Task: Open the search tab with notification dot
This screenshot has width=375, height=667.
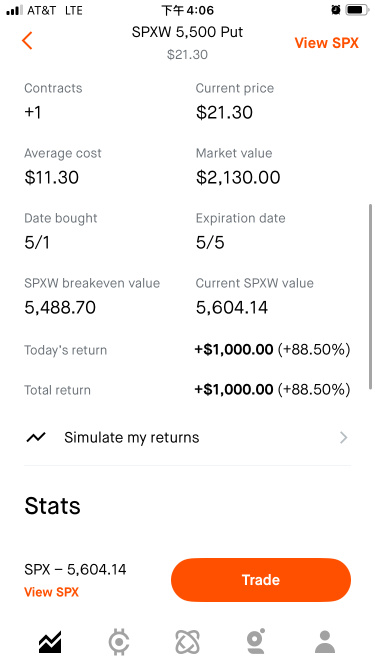Action: 256,641
